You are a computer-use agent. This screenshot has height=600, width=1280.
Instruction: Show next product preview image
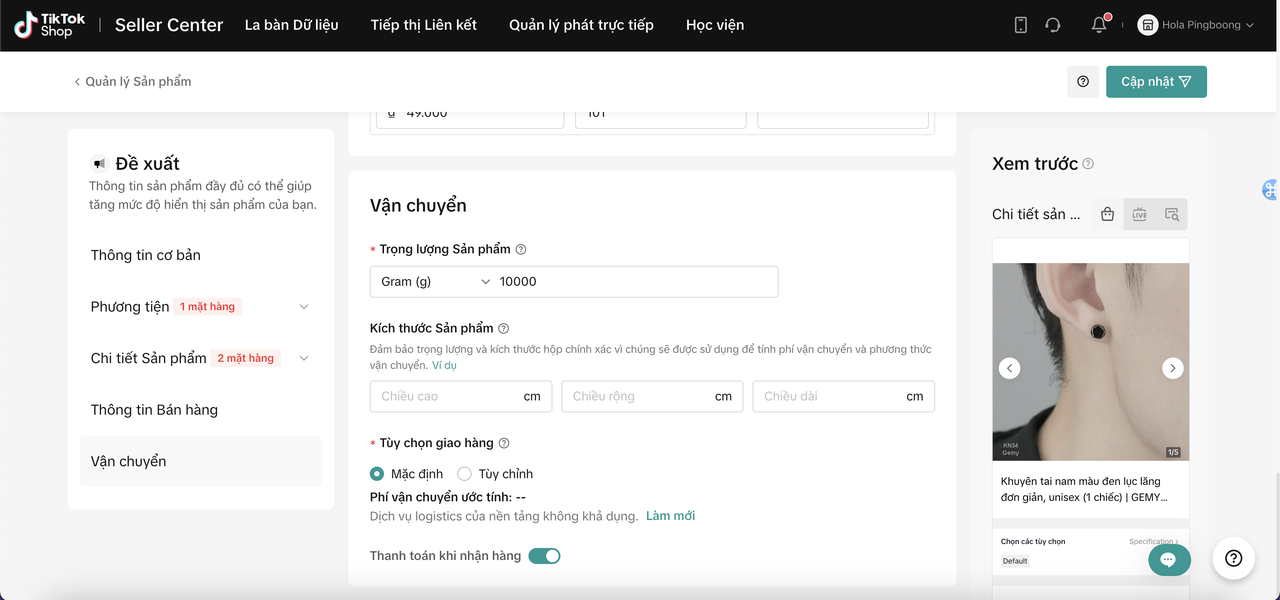coord(1172,368)
